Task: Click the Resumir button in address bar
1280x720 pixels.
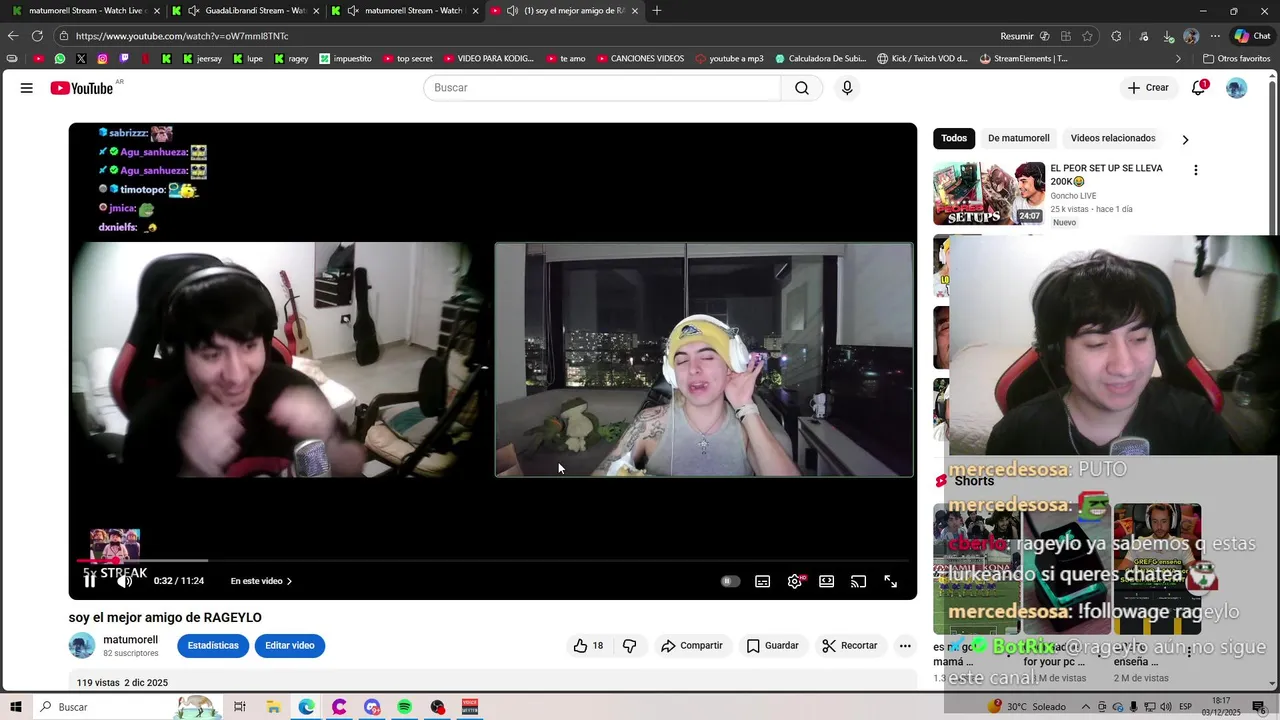Action: click(1024, 36)
